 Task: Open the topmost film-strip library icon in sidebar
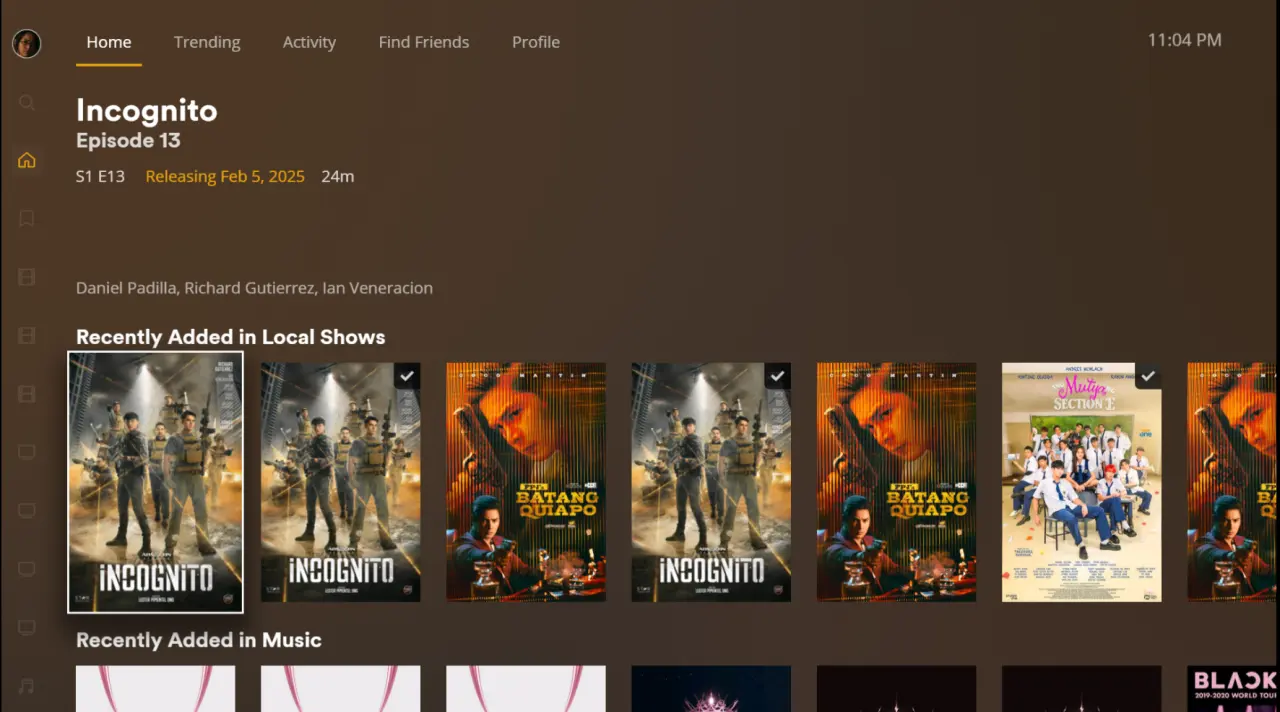click(x=27, y=277)
